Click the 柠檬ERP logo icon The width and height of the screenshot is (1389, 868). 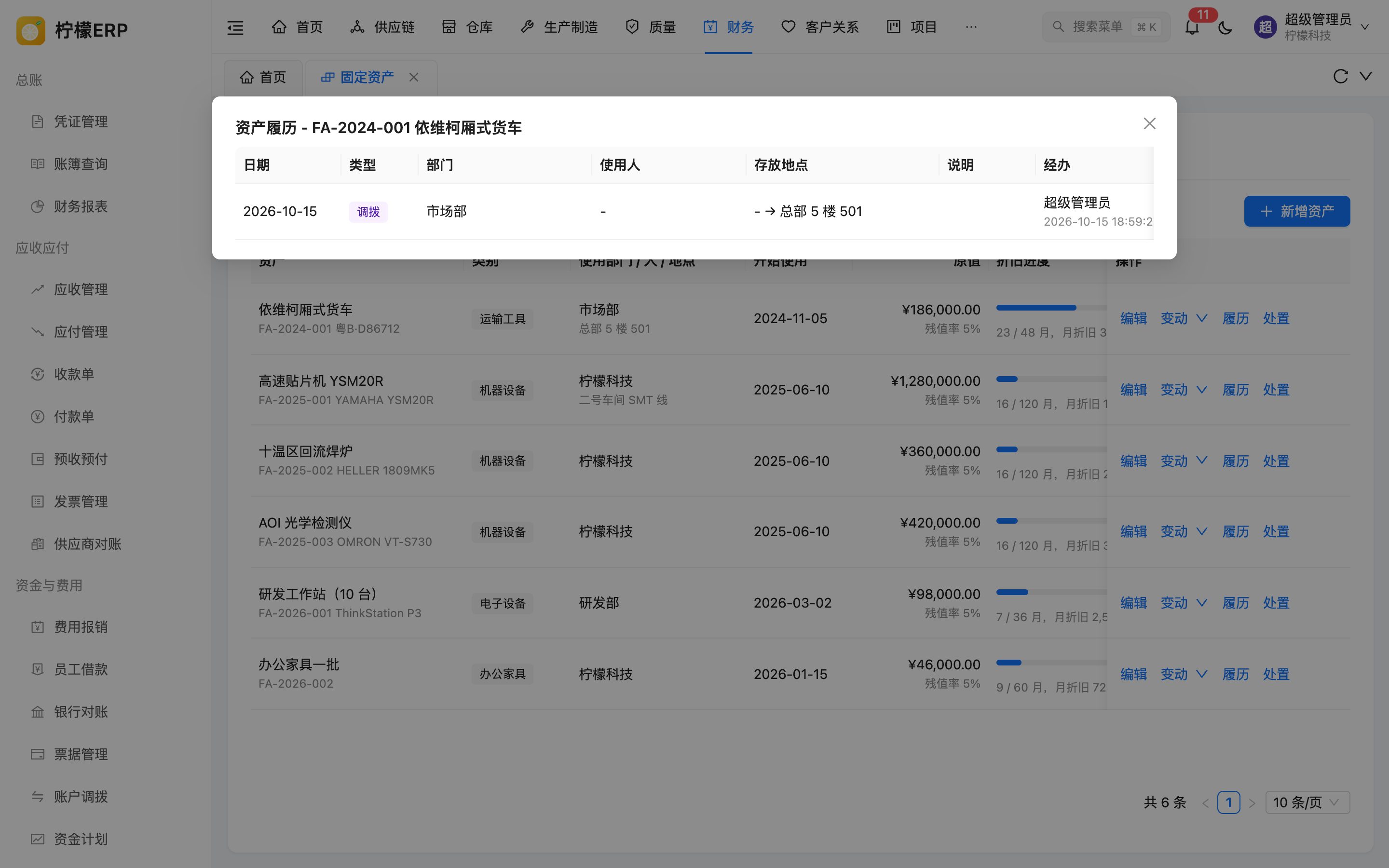click(30, 30)
